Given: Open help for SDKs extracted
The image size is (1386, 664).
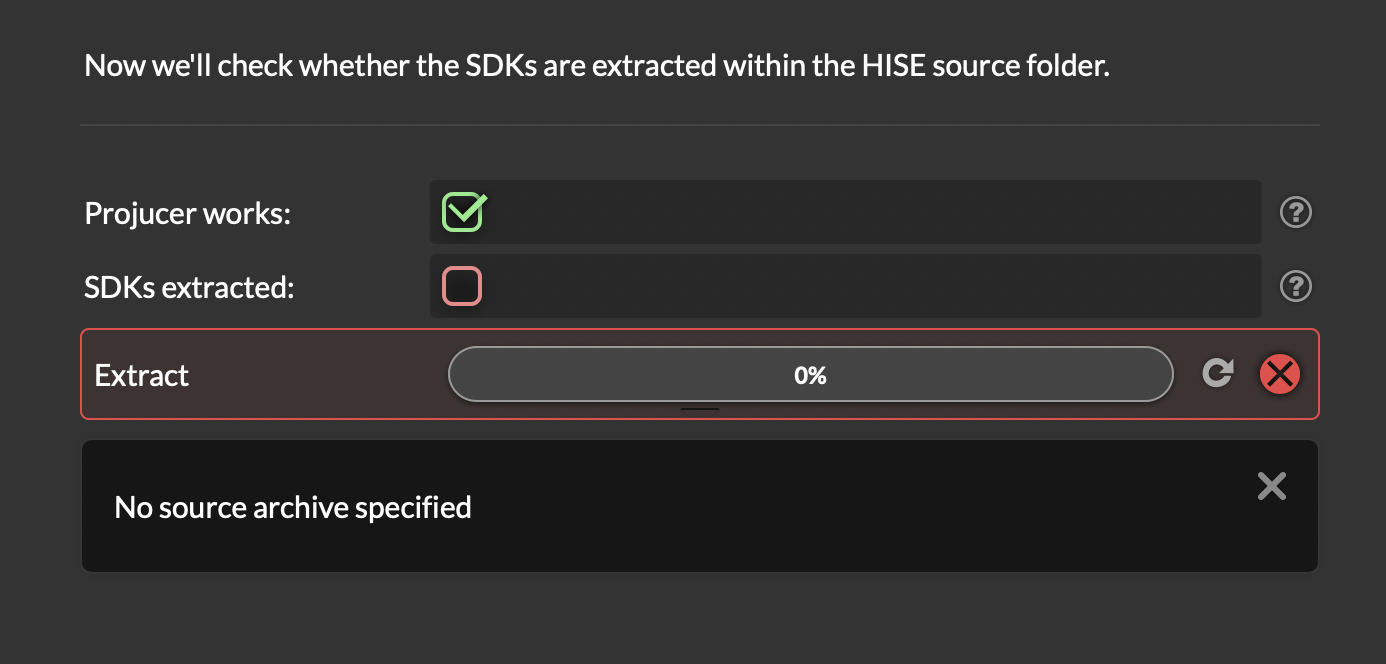Looking at the screenshot, I should [1296, 286].
